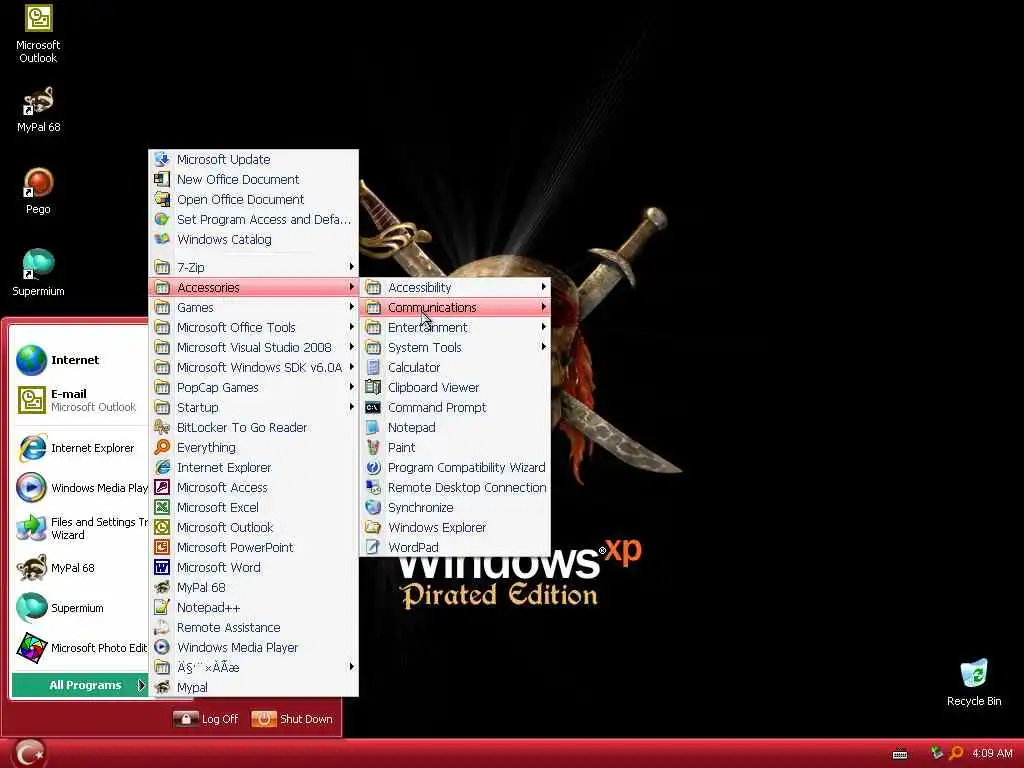
Task: Open the garbled-name folder above Mypal
Action: point(253,667)
